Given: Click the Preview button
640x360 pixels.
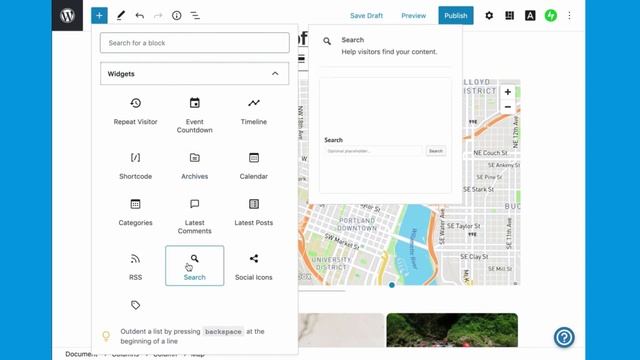Looking at the screenshot, I should click(413, 16).
